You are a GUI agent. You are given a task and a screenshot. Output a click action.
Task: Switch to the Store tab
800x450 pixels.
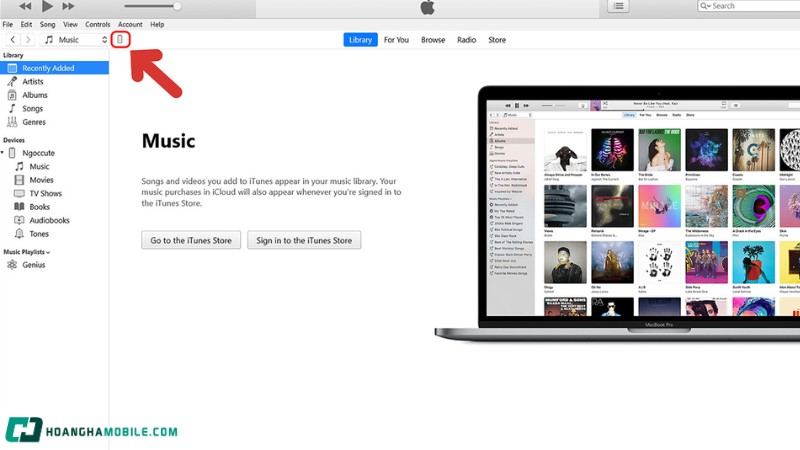tap(497, 40)
